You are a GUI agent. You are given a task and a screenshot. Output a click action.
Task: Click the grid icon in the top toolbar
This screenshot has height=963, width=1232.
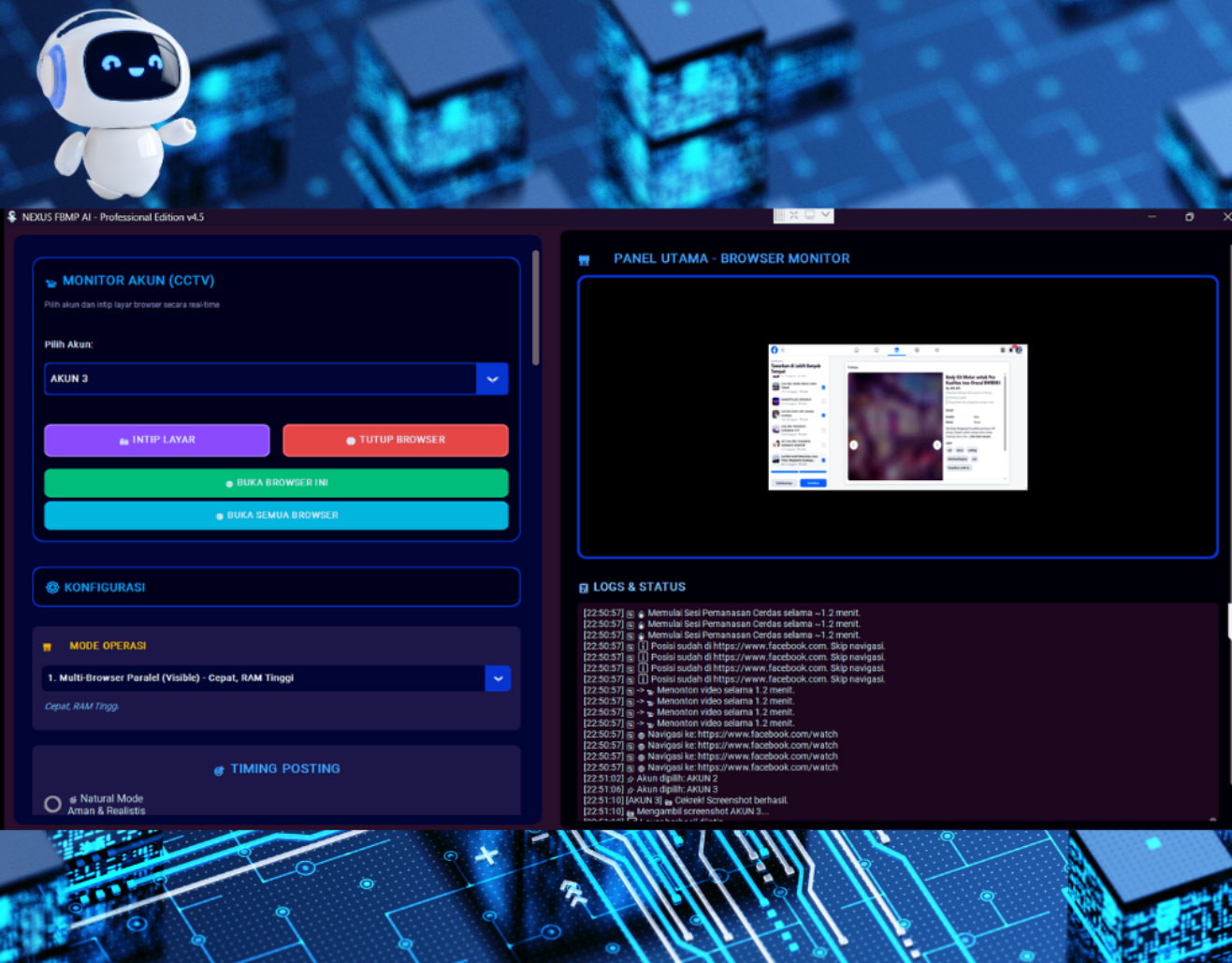(778, 215)
